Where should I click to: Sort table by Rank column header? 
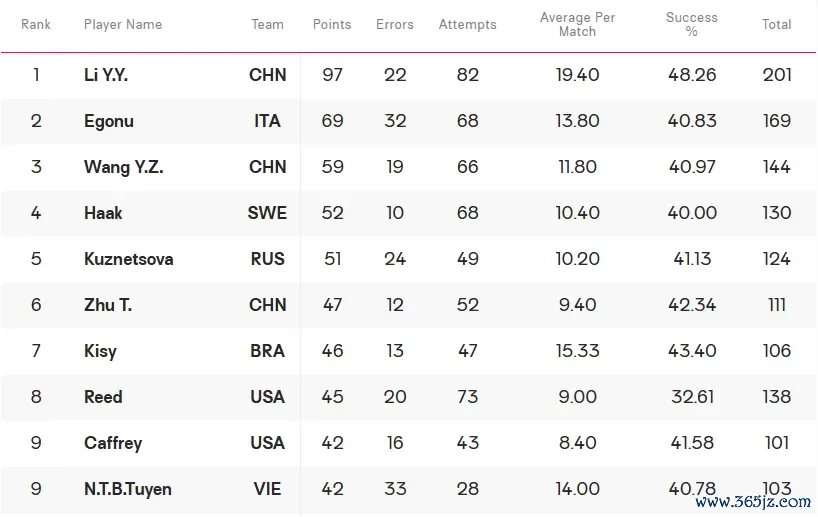[x=35, y=25]
